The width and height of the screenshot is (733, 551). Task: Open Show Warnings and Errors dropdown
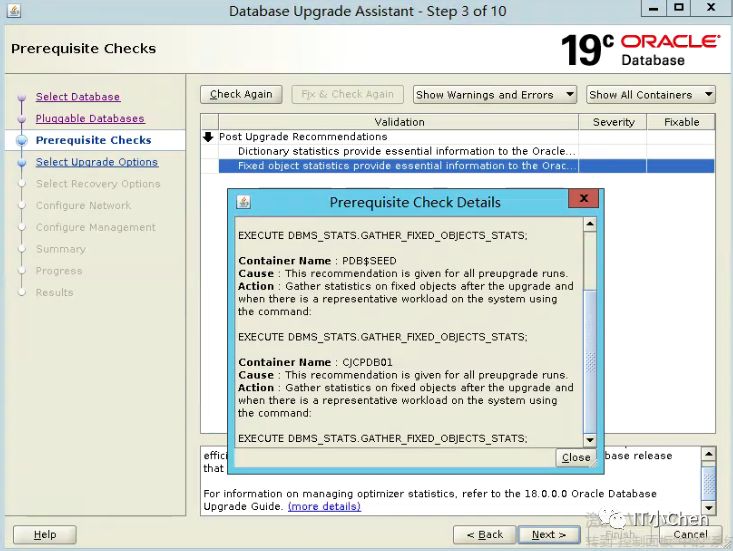495,95
